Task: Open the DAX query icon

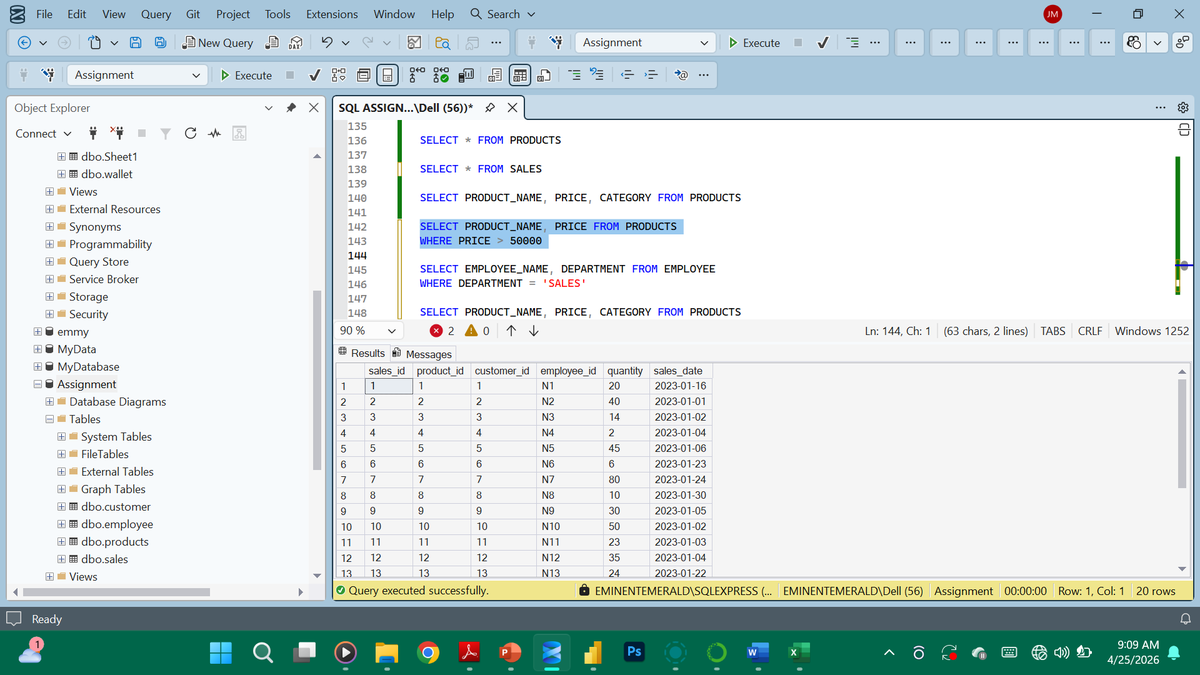Action: click(296, 43)
